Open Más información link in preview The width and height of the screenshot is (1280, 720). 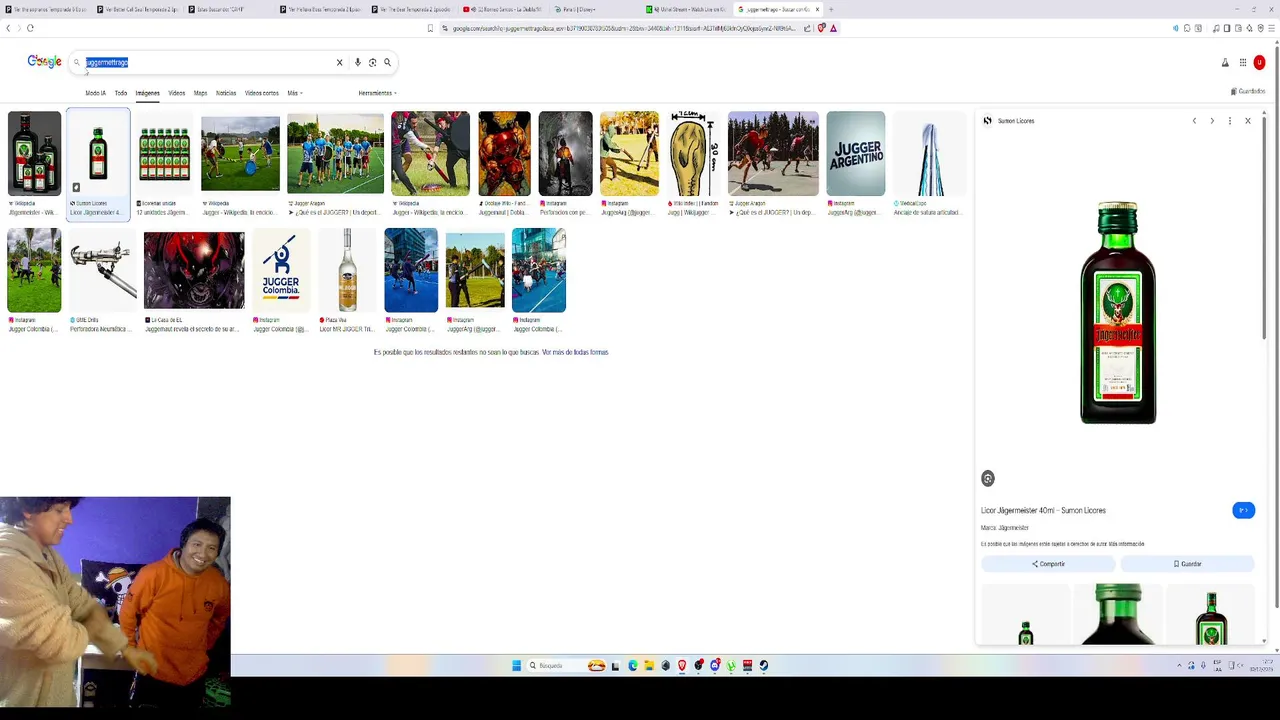pyautogui.click(x=1126, y=544)
